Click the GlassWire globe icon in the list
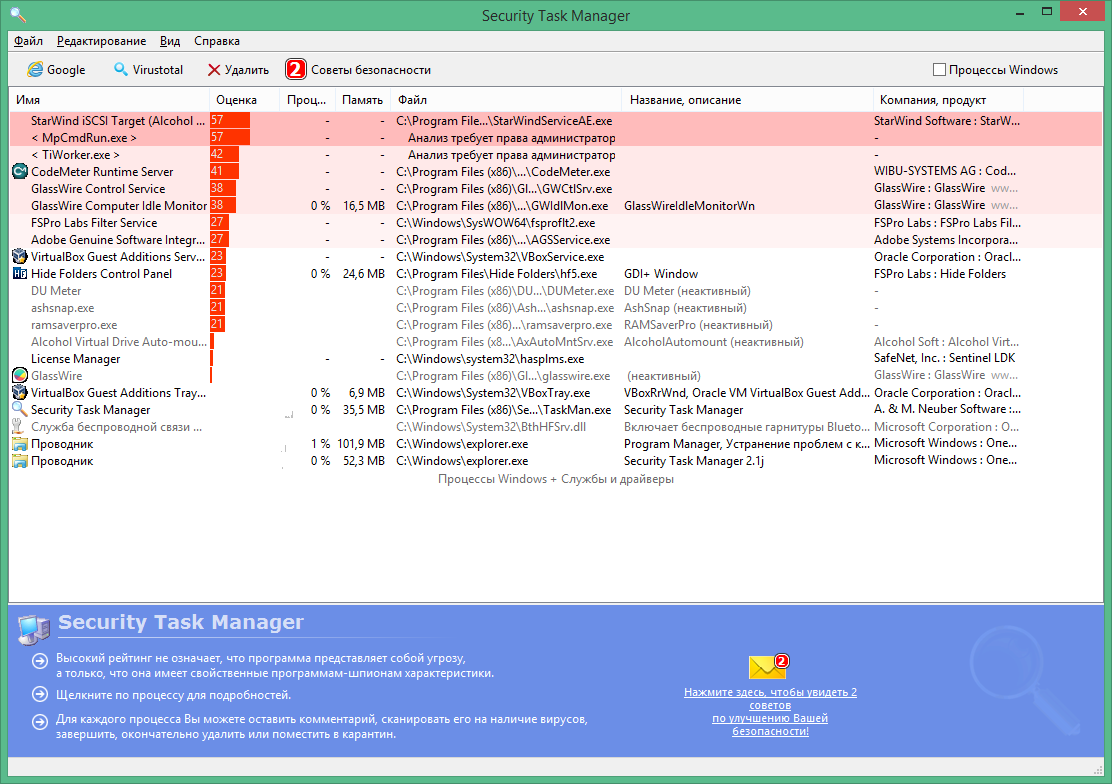This screenshot has width=1112, height=784. [18, 375]
